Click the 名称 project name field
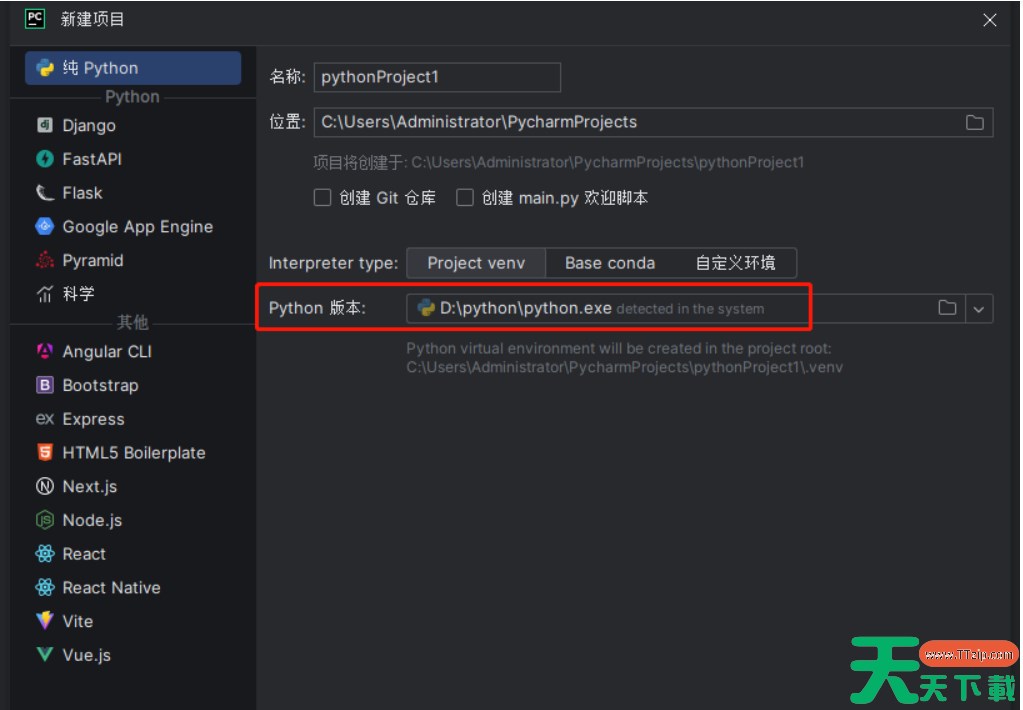 click(437, 77)
